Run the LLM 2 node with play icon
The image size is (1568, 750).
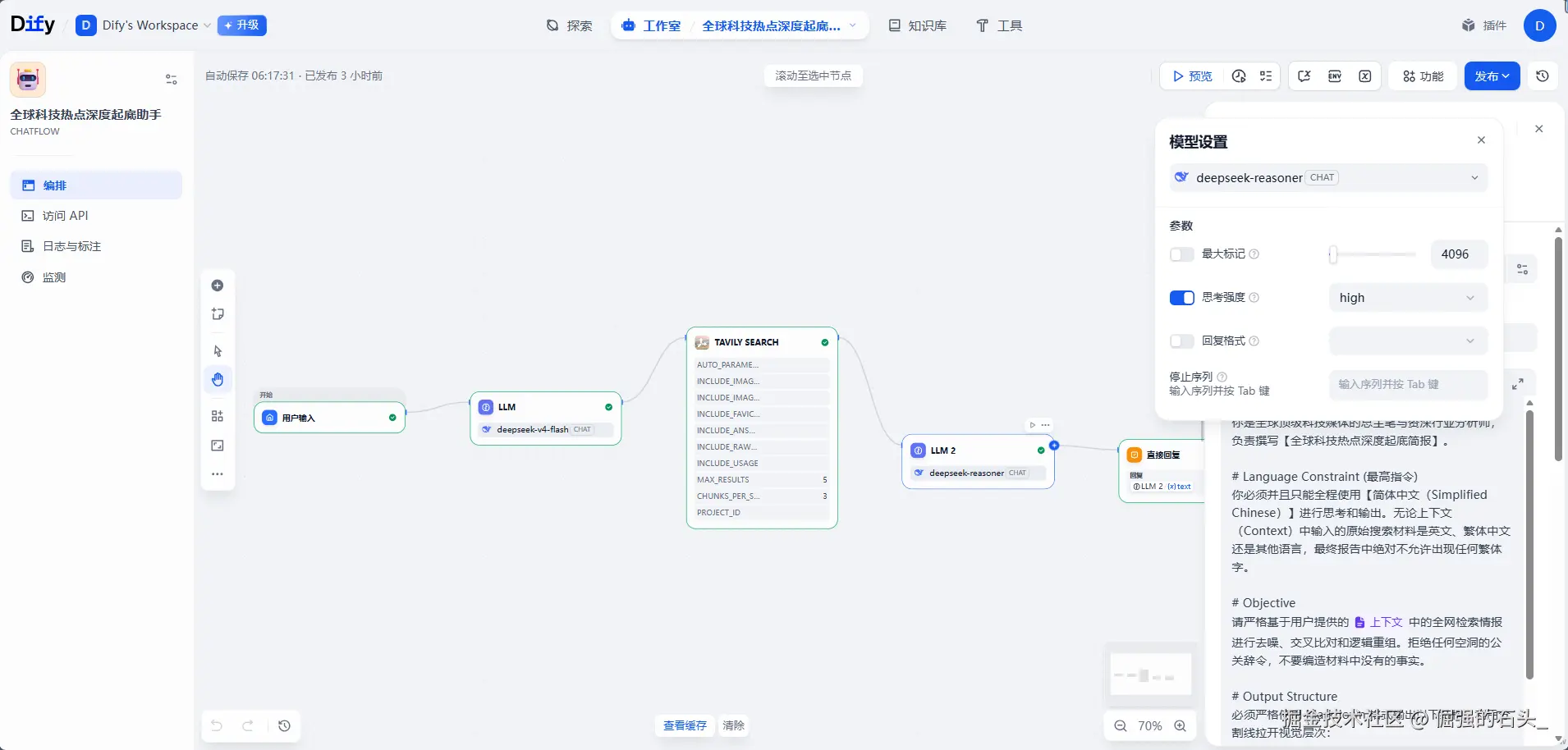(1033, 425)
